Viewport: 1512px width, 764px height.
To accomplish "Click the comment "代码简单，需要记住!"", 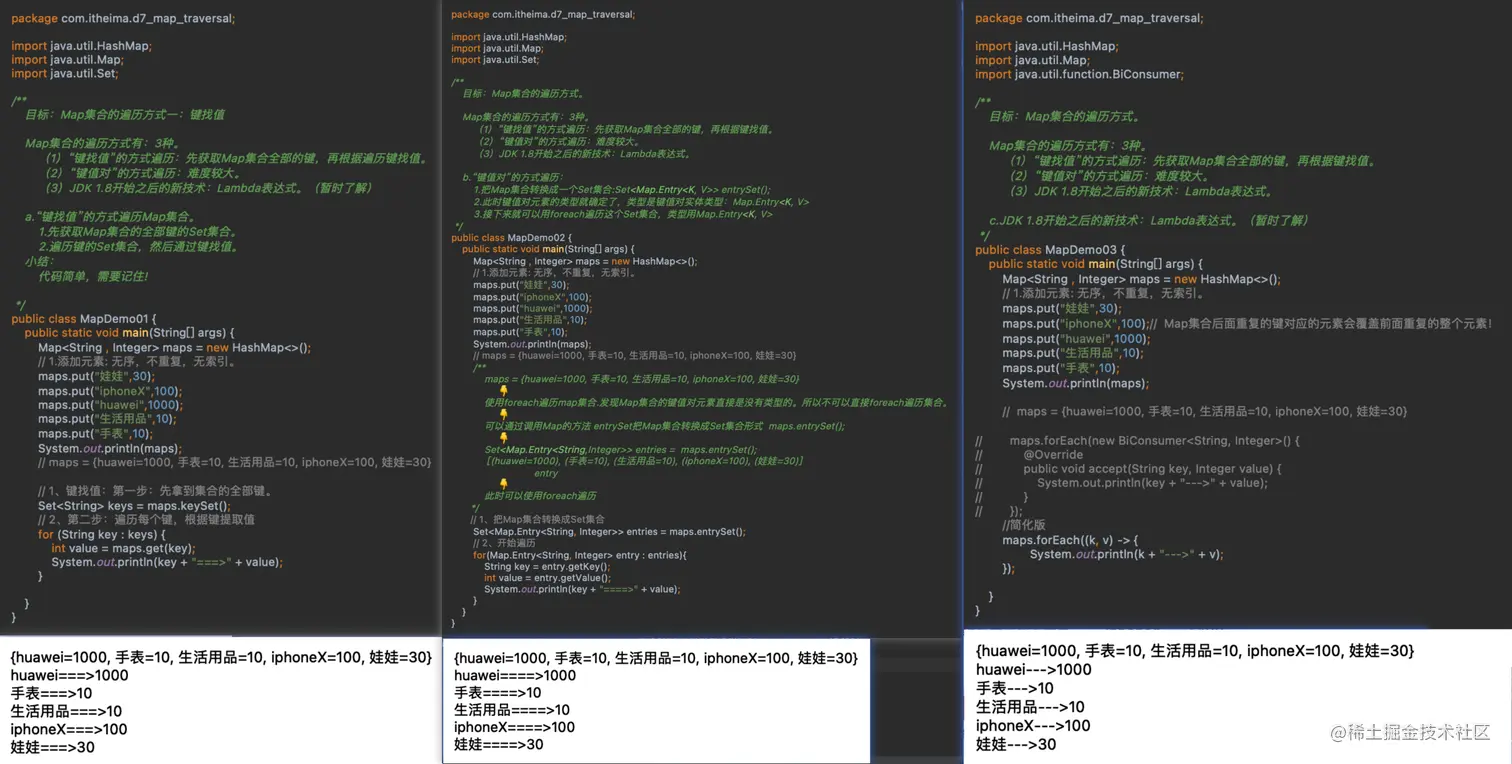I will (x=93, y=275).
